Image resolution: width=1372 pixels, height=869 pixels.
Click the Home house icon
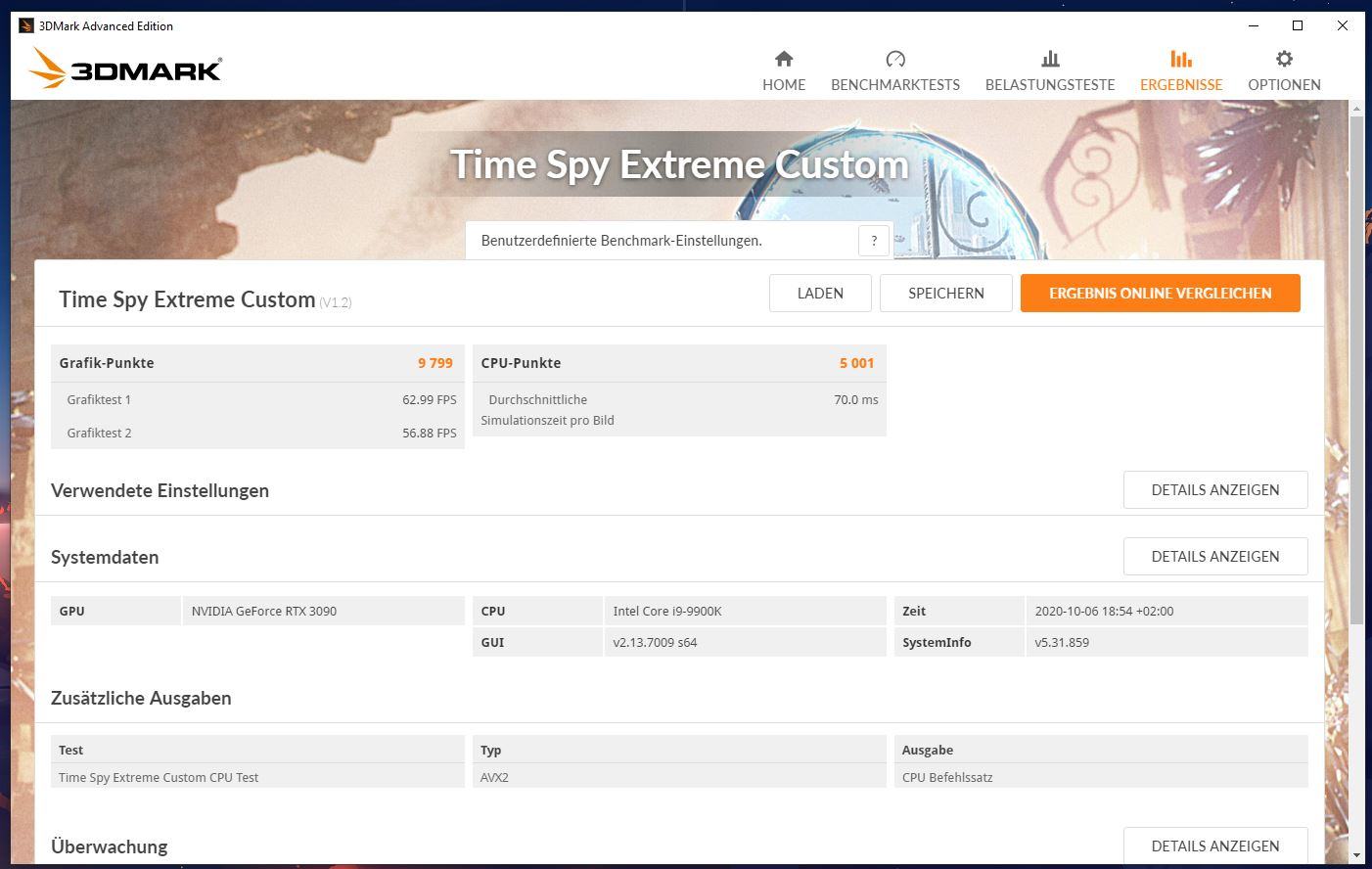784,59
